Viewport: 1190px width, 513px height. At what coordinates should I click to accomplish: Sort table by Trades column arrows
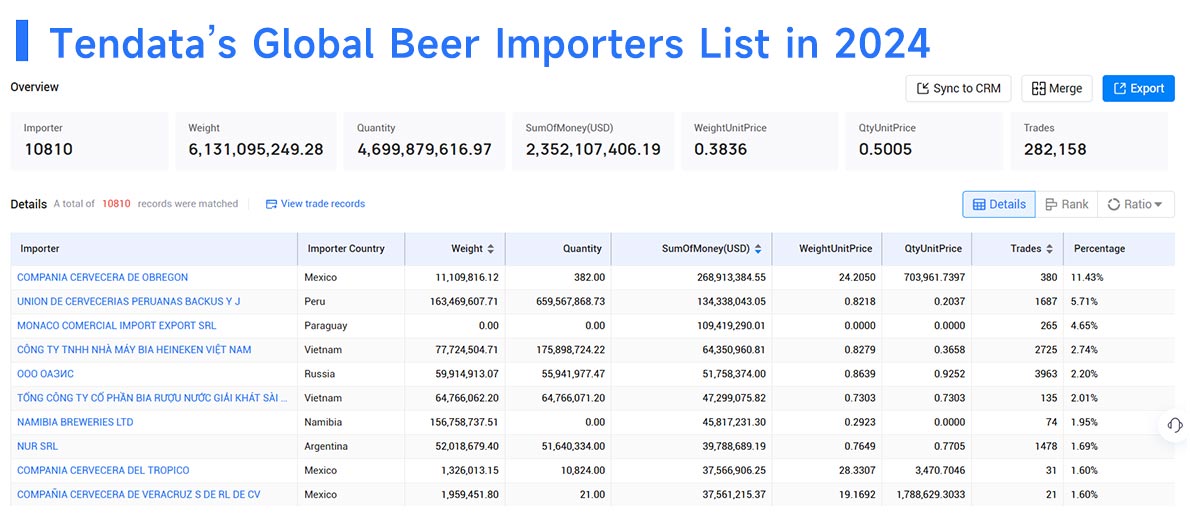tap(1050, 249)
